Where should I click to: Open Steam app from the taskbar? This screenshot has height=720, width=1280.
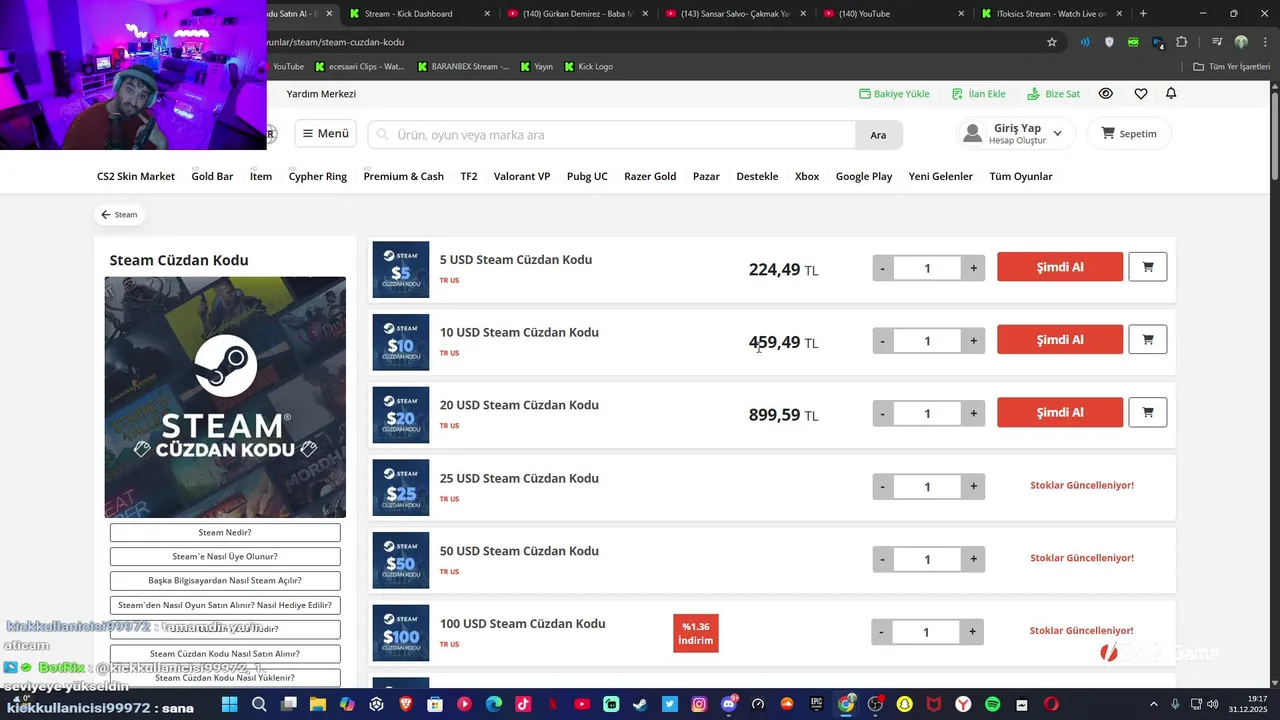(640, 704)
